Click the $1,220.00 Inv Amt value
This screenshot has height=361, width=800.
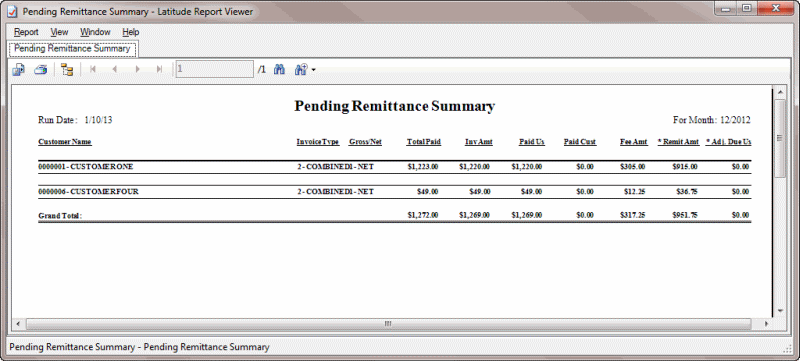click(474, 167)
